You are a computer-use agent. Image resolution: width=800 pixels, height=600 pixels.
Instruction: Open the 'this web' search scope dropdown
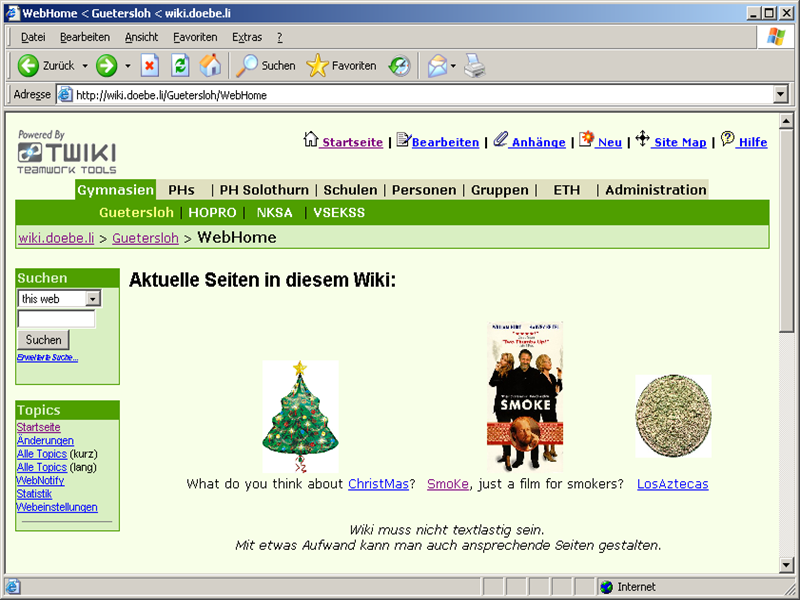[x=92, y=299]
